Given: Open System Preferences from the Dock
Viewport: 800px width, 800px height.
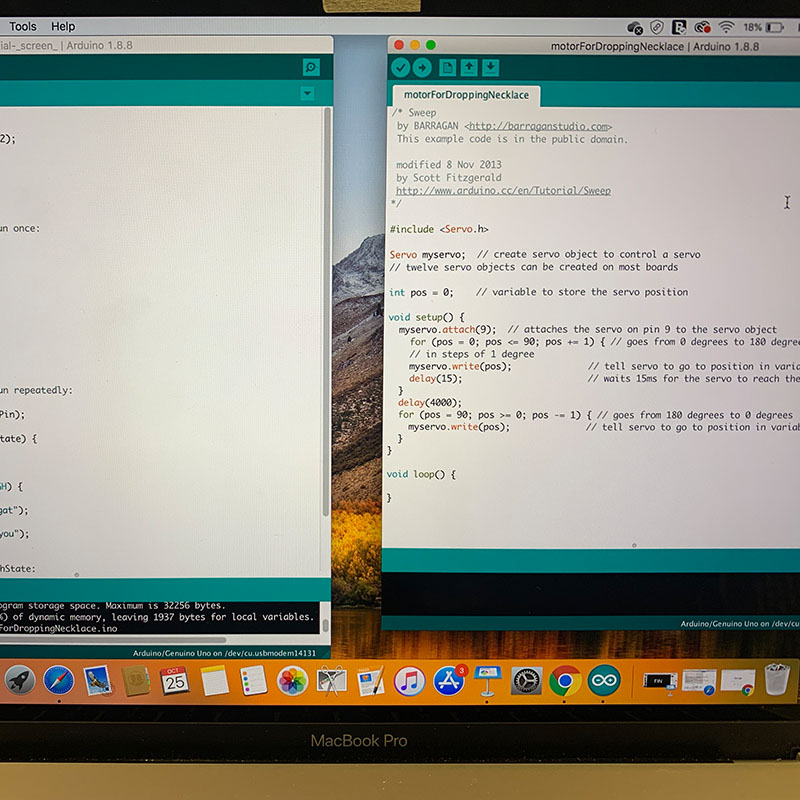Looking at the screenshot, I should pos(526,681).
